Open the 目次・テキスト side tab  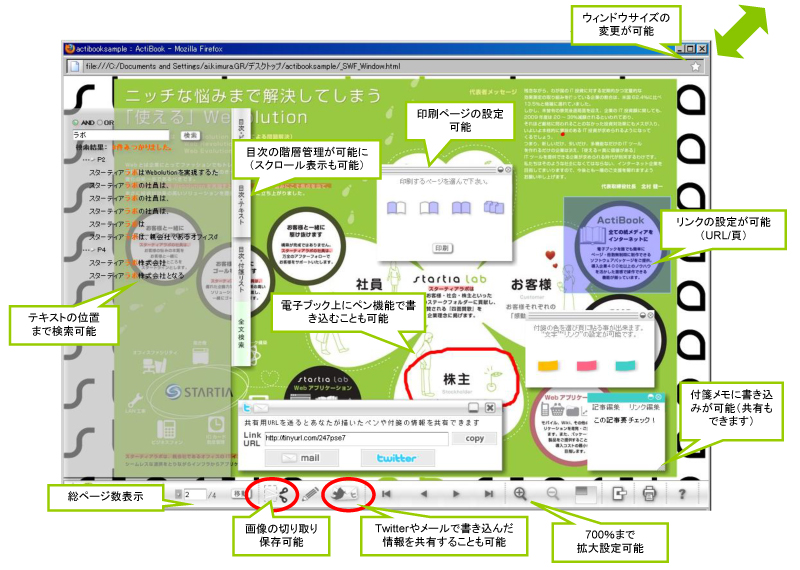point(241,207)
